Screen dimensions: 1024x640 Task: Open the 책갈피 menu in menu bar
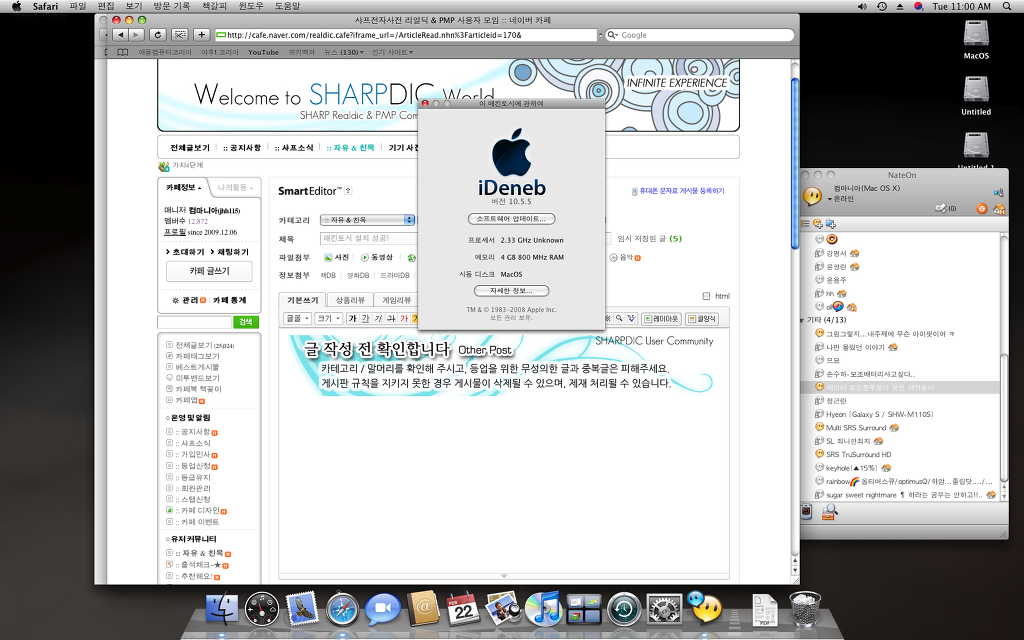pos(214,6)
